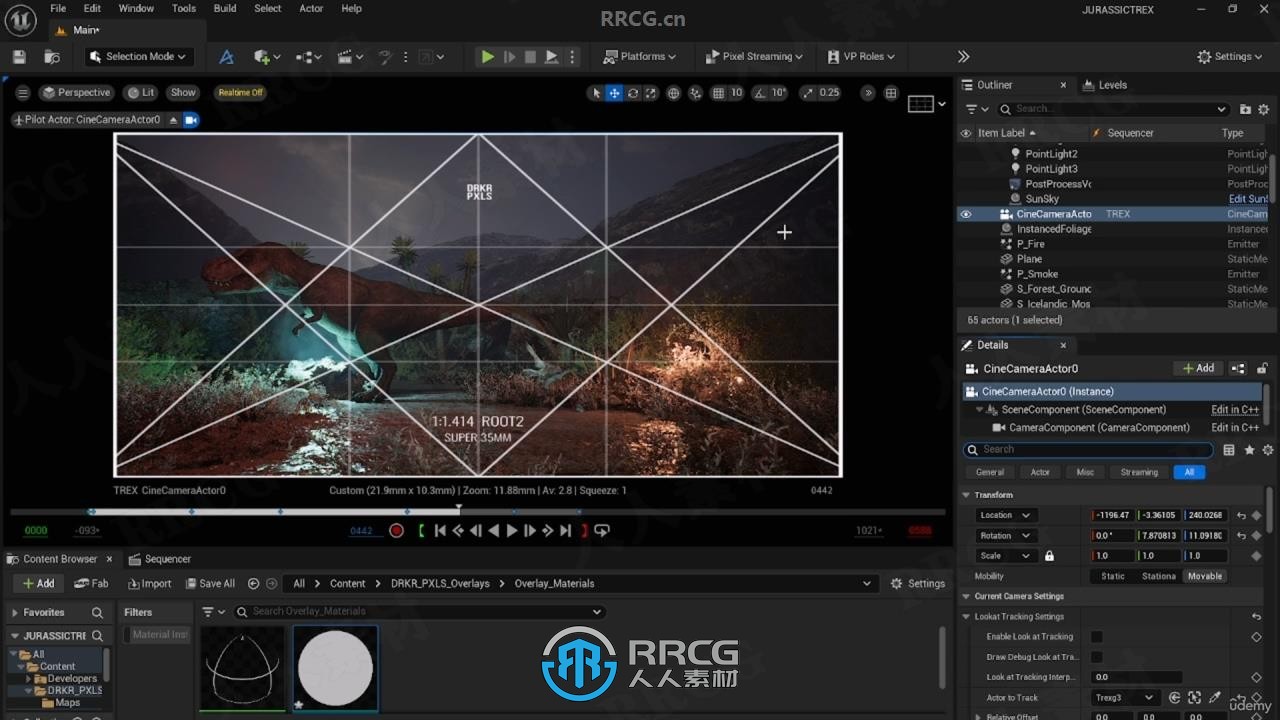Click the viewport hamburger options menu
Viewport: 1280px width, 720px height.
click(x=23, y=93)
